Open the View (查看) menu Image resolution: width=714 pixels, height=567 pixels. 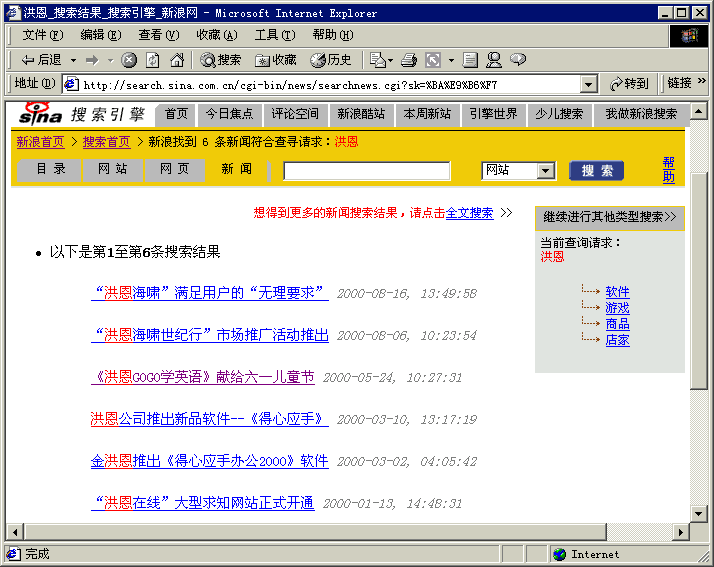158,35
